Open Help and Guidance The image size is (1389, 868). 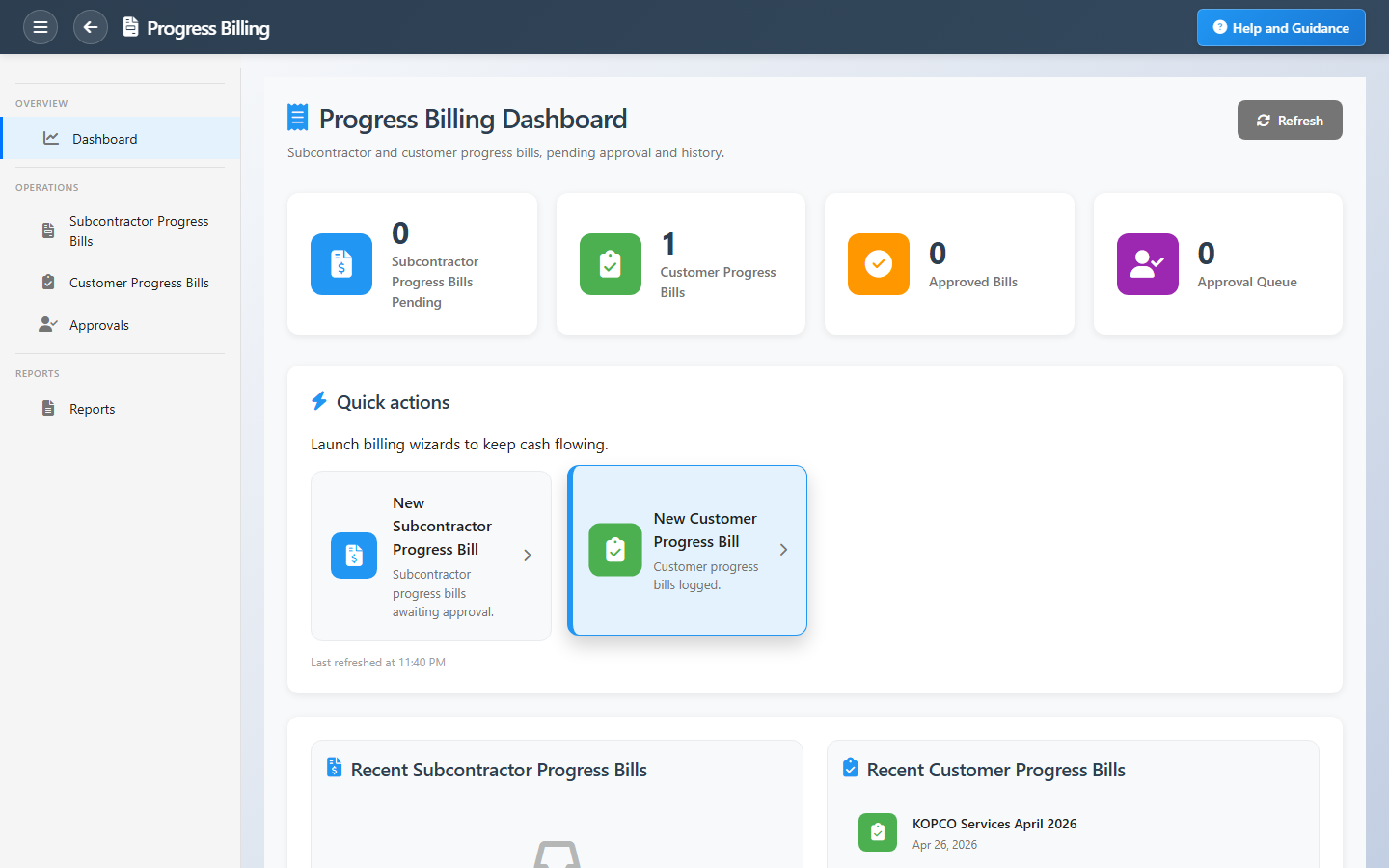point(1281,27)
